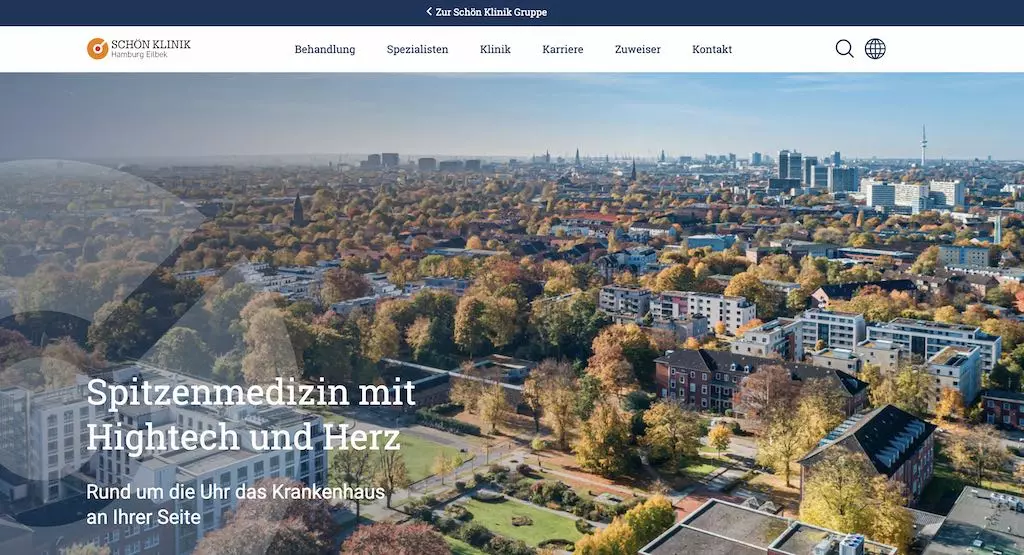Viewport: 1024px width, 555px height.
Task: Click the back chevron before Zur Schön Klinik Gruppe
Action: [x=429, y=12]
